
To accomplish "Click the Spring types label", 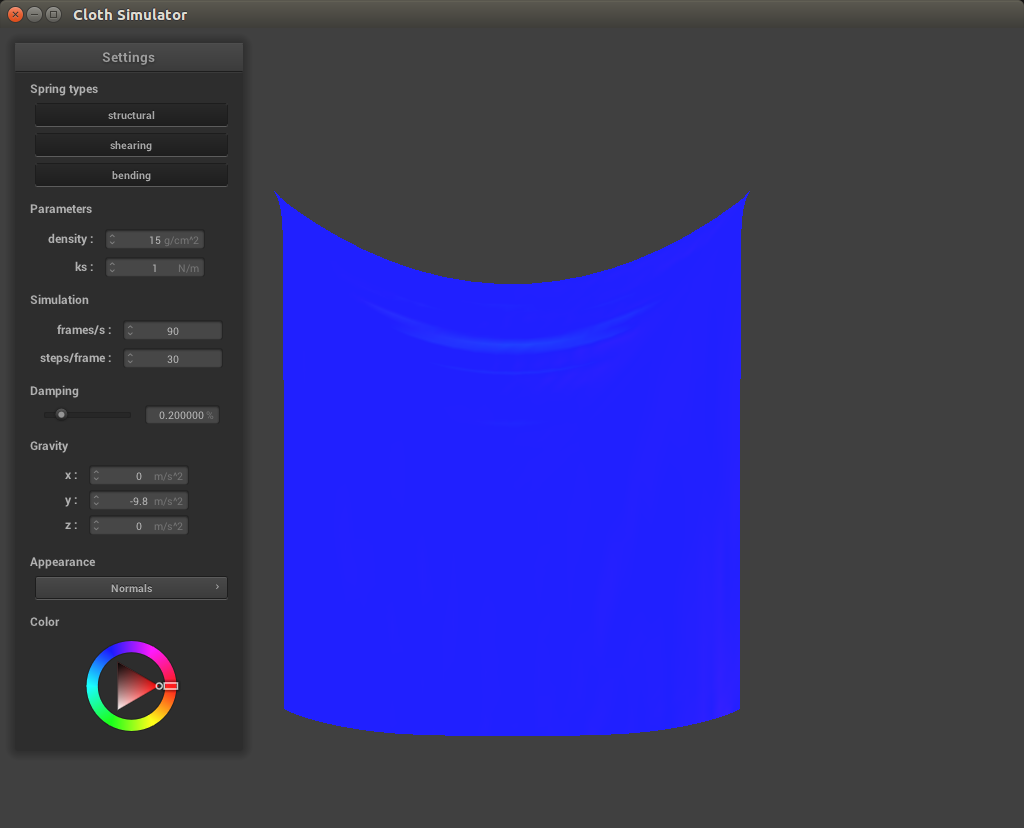I will (x=64, y=89).
